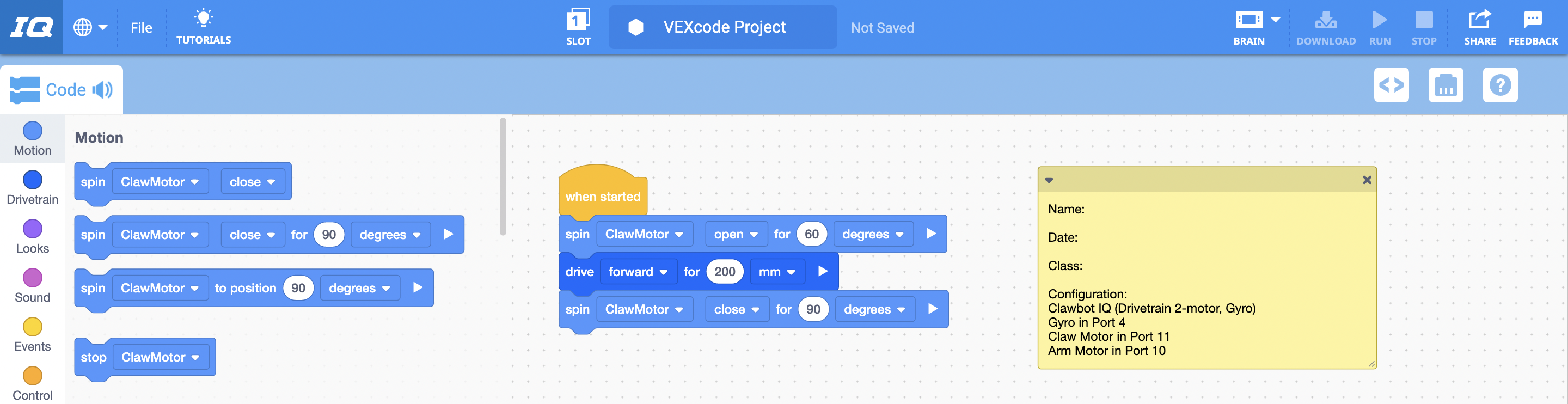Viewport: 1568px width, 404px height.
Task: Open the robot configuration panel
Action: pos(1446,85)
